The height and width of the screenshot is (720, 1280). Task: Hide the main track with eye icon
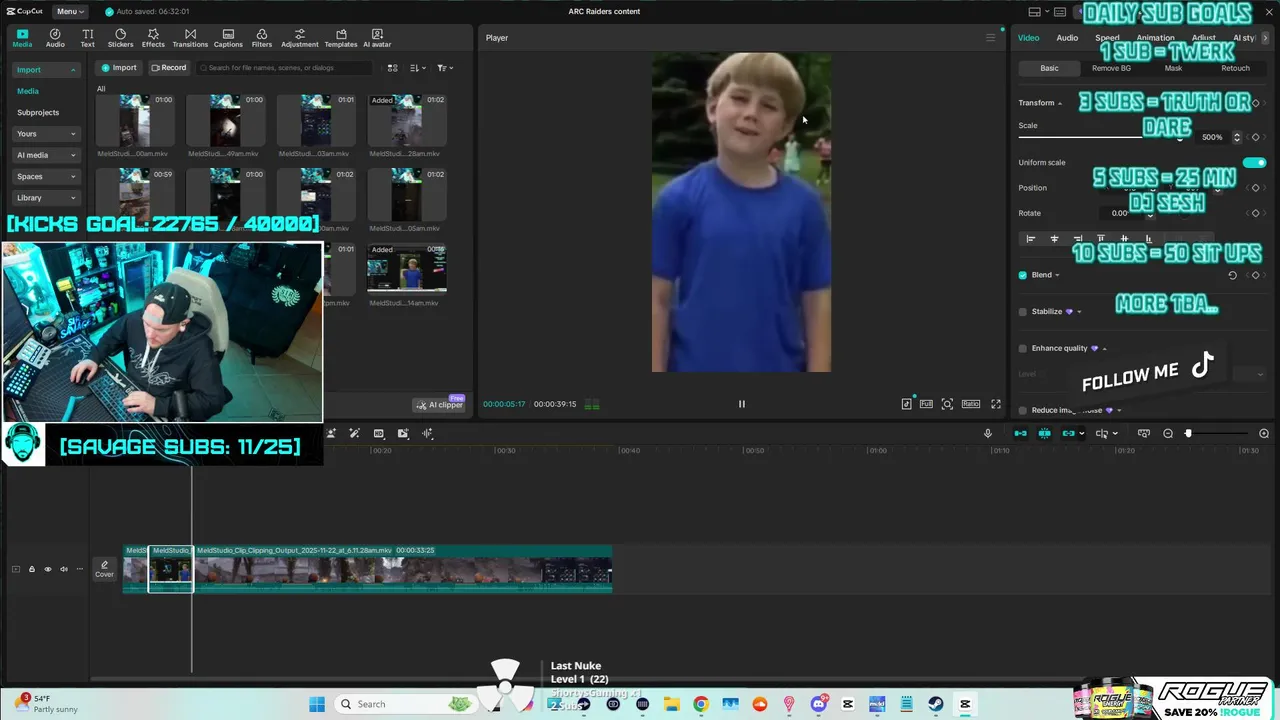click(47, 569)
